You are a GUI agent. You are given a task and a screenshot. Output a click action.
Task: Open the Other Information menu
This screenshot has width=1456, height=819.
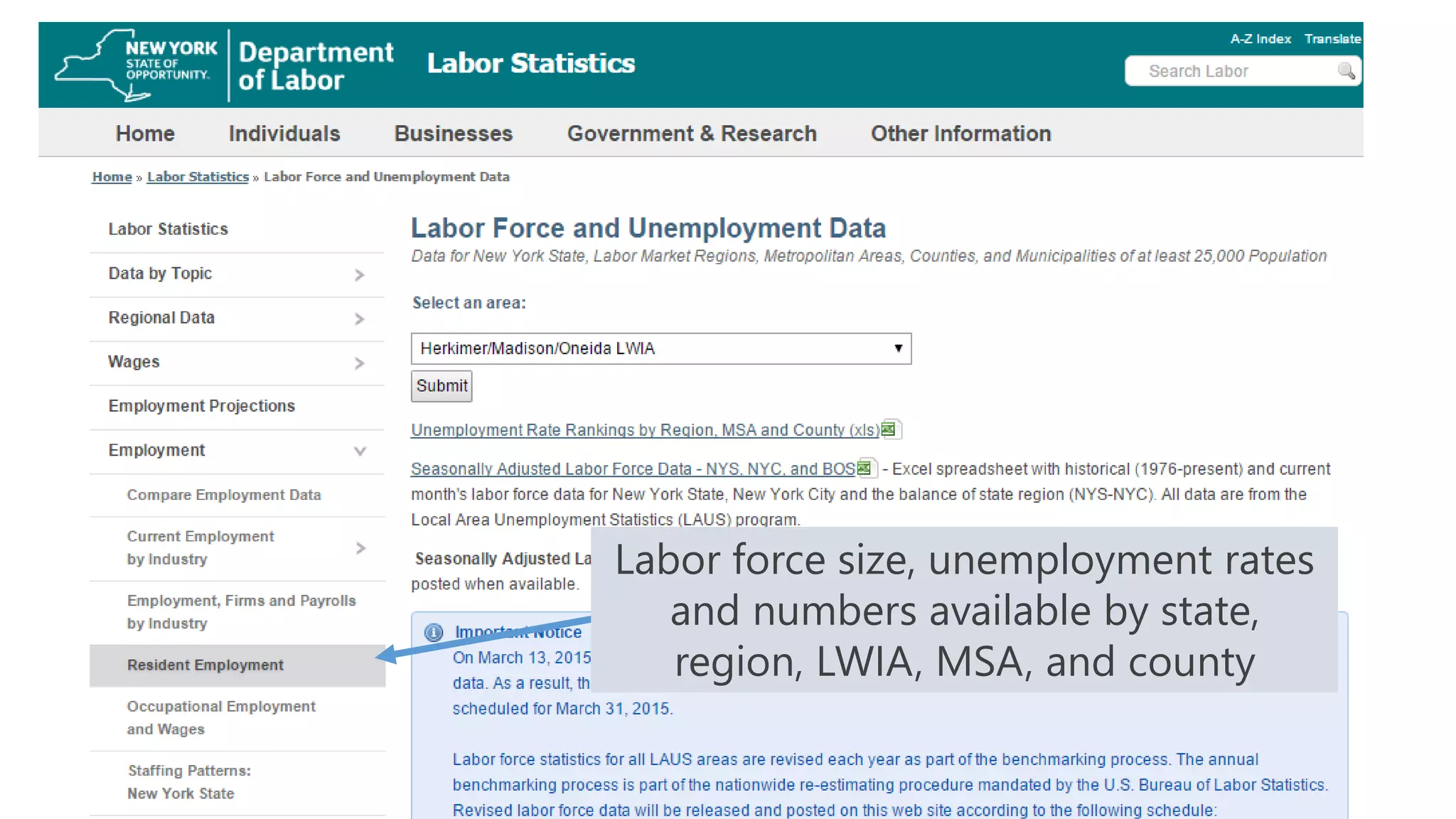click(961, 134)
